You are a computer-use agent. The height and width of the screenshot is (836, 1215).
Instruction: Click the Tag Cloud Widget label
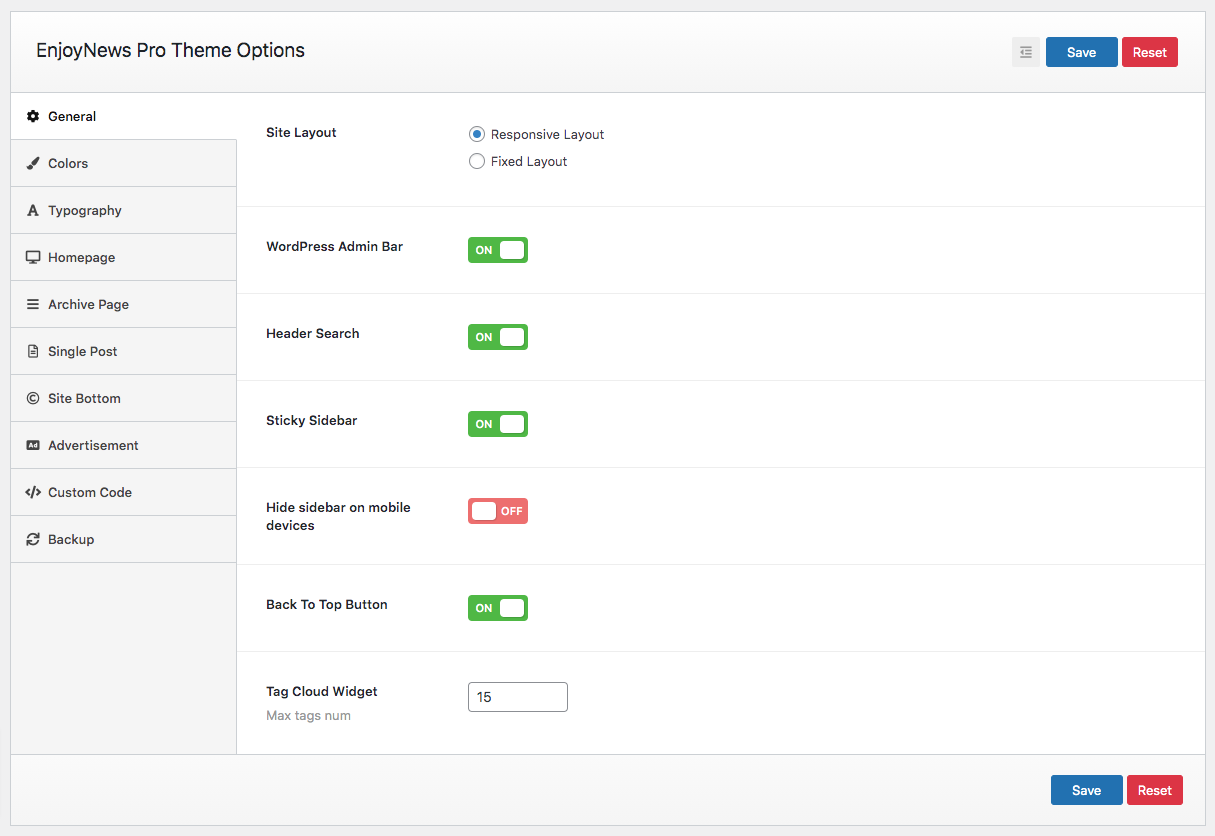coord(322,691)
